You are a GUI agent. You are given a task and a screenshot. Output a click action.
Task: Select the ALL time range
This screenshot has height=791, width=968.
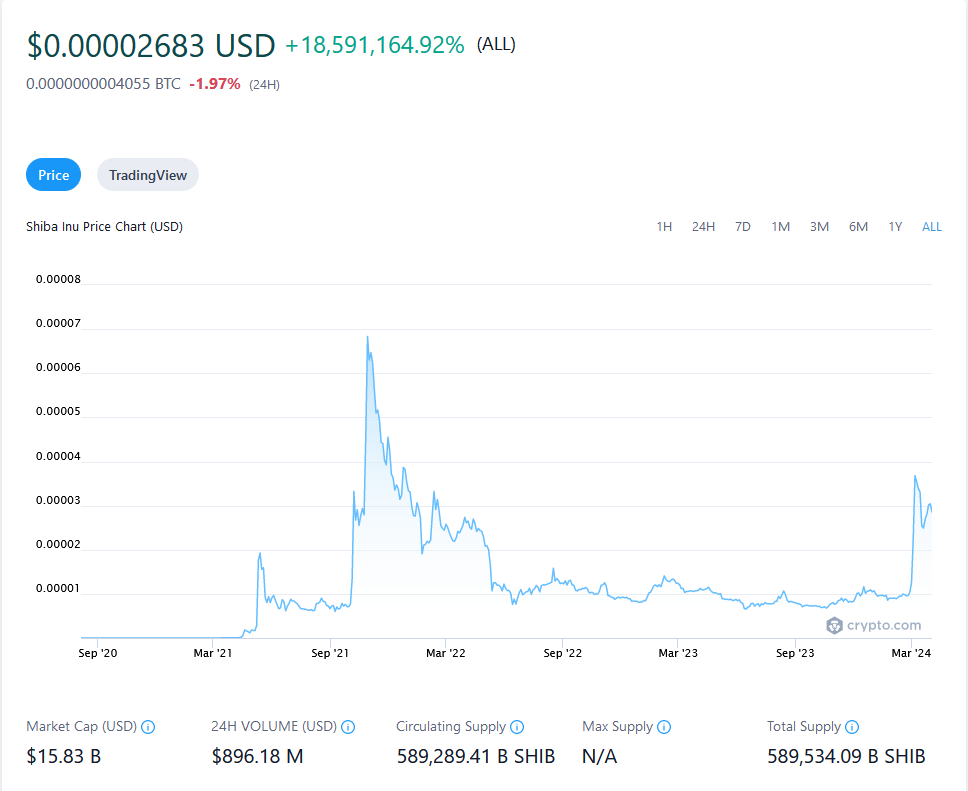tap(932, 227)
